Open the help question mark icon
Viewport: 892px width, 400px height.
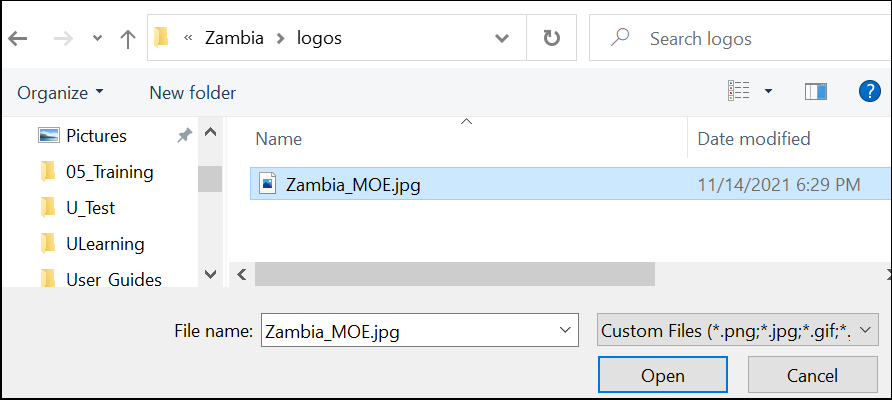pyautogui.click(x=869, y=92)
